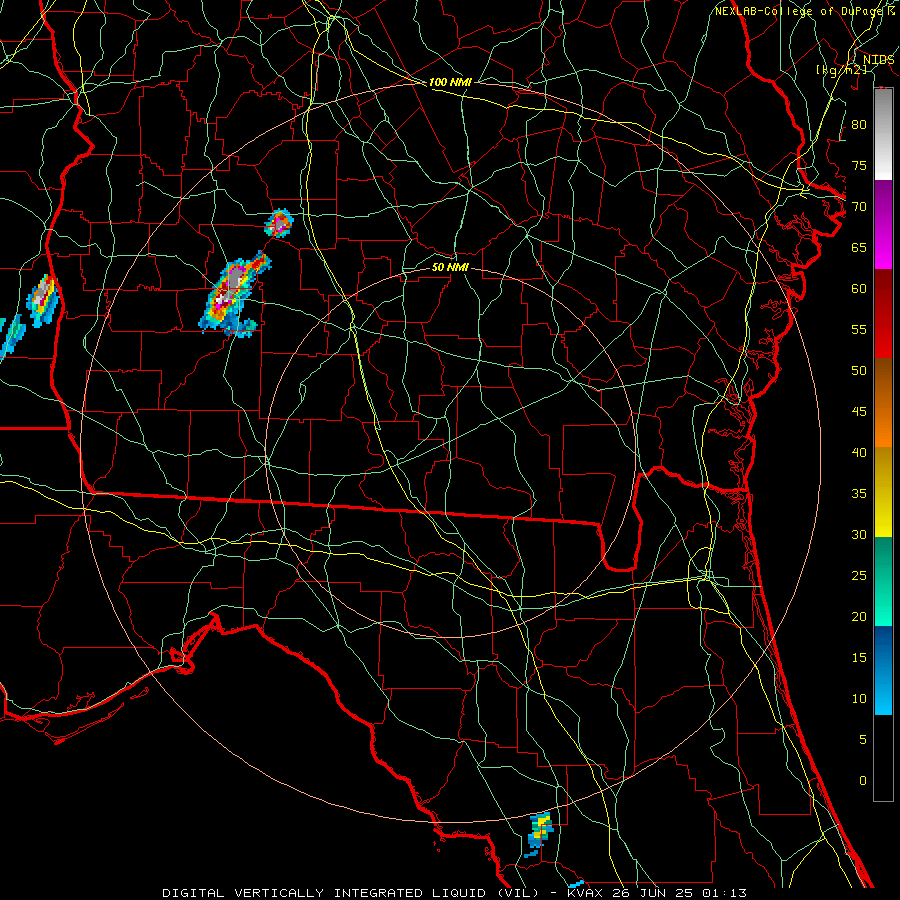Viewport: 900px width, 900px height.
Task: Click the 15 value on the scale
Action: pos(859,658)
